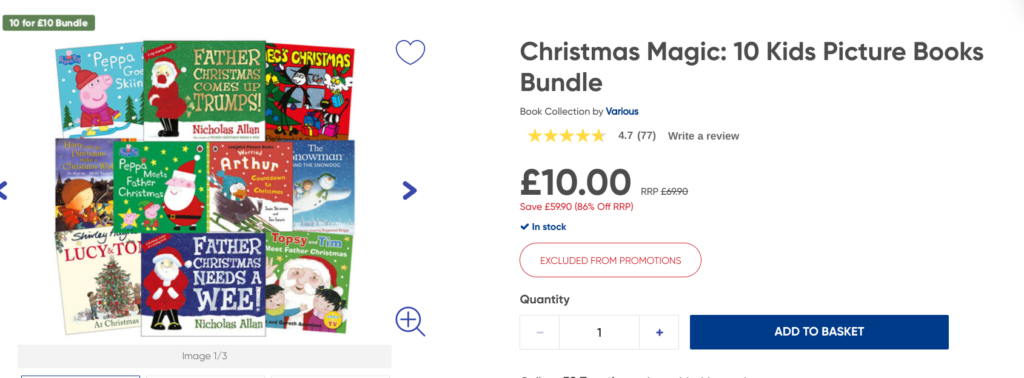Click the 10 for £10 Bundle tag
The height and width of the screenshot is (378, 1024).
(x=49, y=23)
